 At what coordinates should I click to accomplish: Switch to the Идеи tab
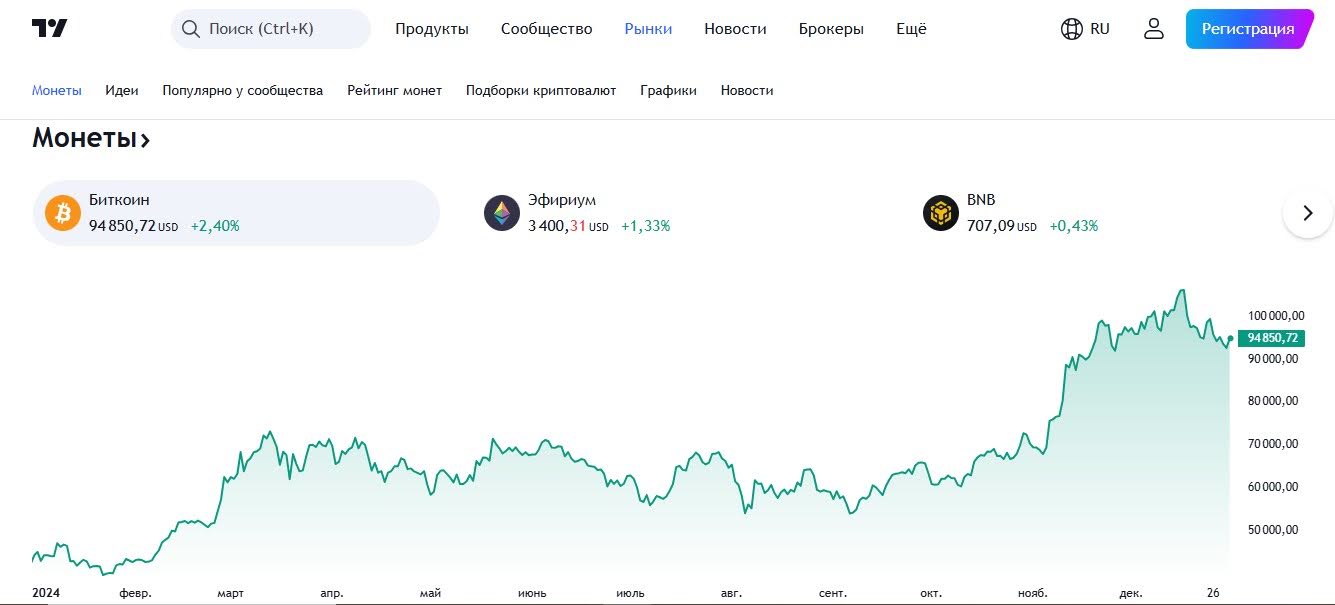(x=122, y=90)
